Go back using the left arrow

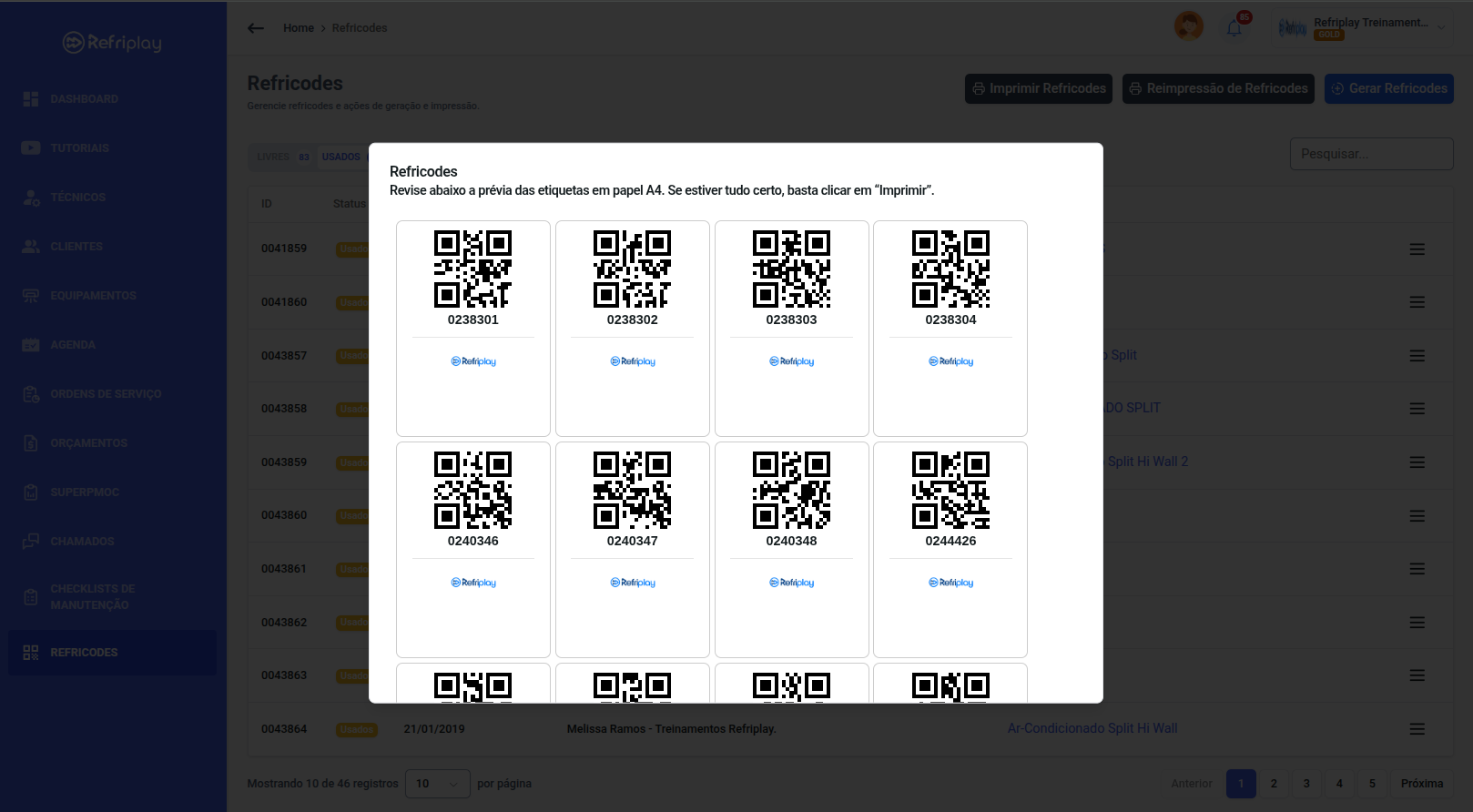coord(256,28)
